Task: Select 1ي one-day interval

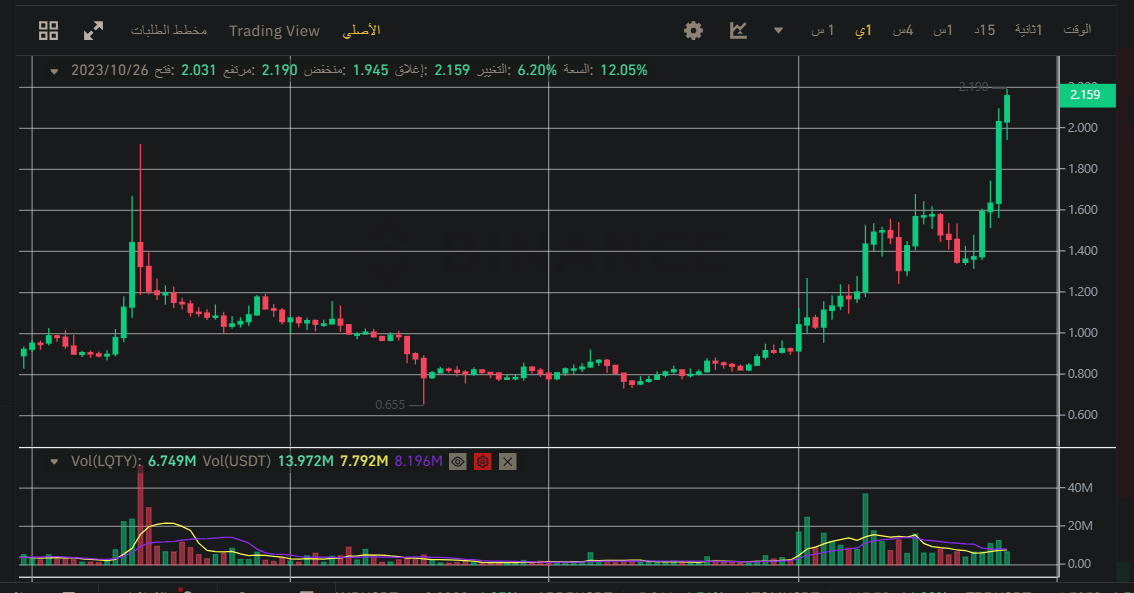Action: (864, 30)
